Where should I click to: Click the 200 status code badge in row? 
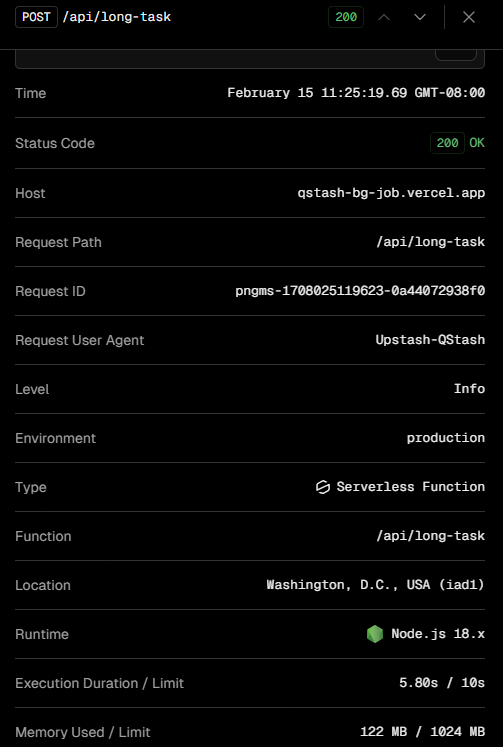point(447,143)
